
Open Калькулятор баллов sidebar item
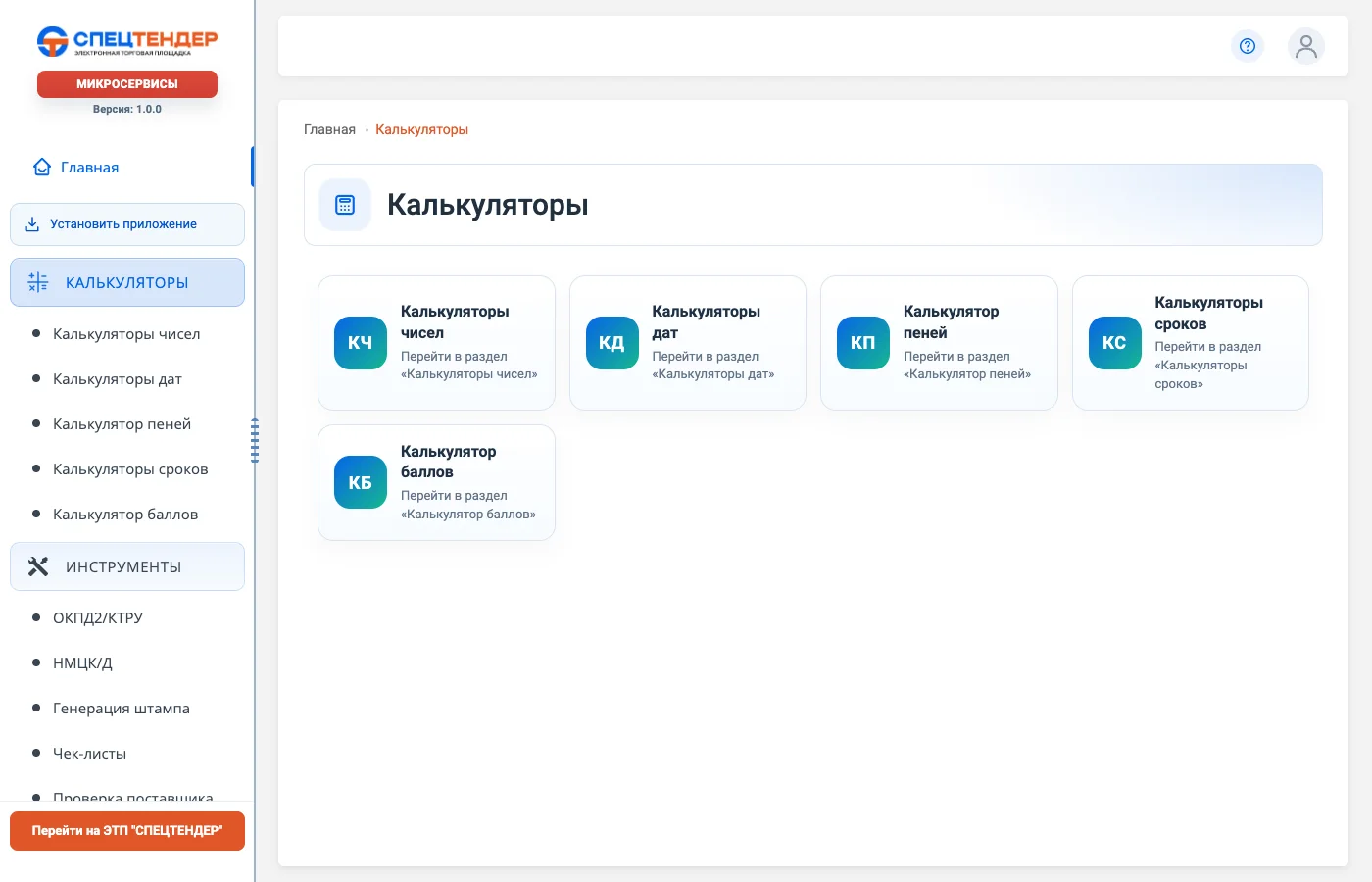[125, 514]
